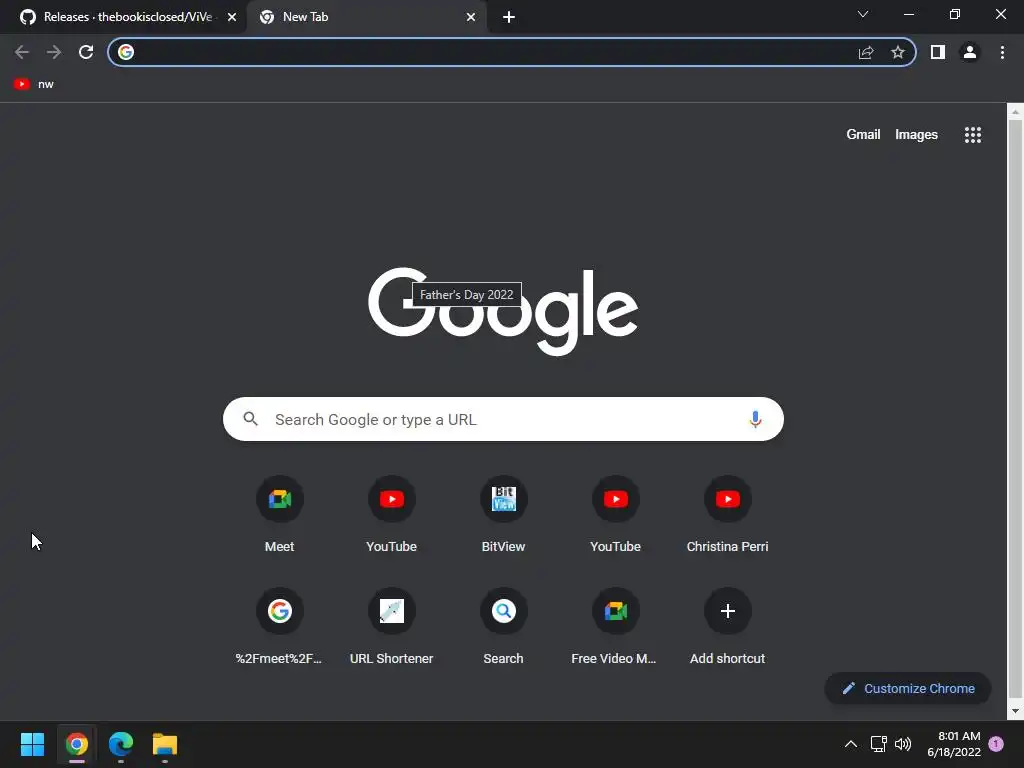Open the notification count badge
Screen dimensions: 1024x768
[x=996, y=744]
